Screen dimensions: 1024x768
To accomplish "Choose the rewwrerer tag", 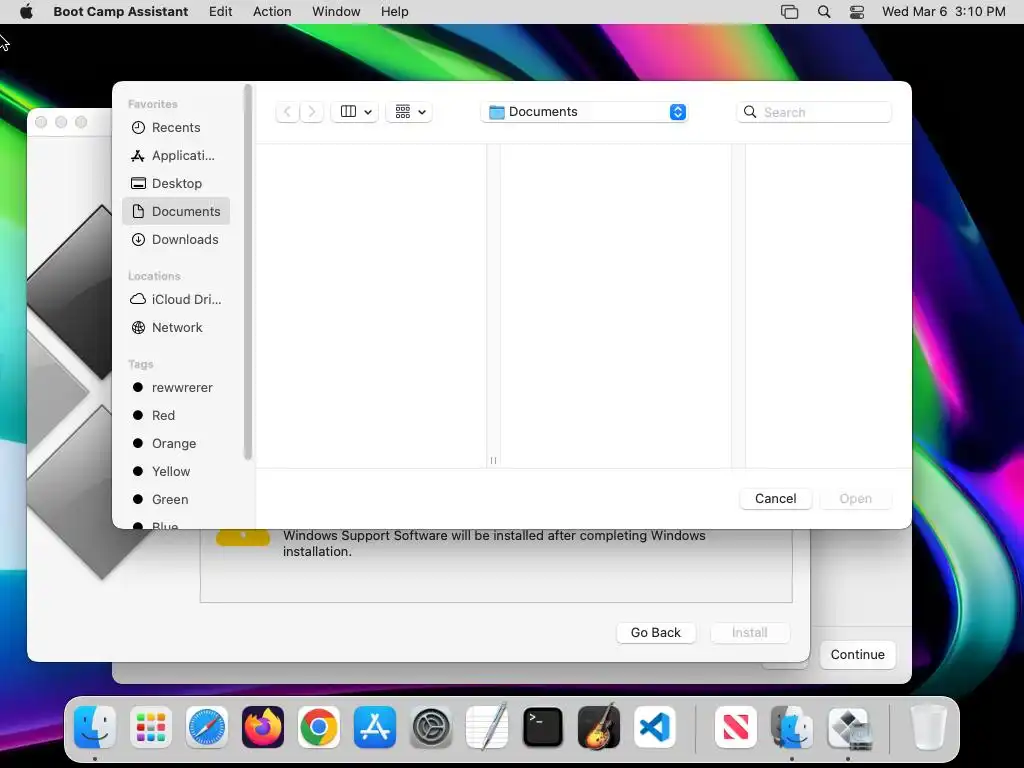I will pyautogui.click(x=176, y=387).
